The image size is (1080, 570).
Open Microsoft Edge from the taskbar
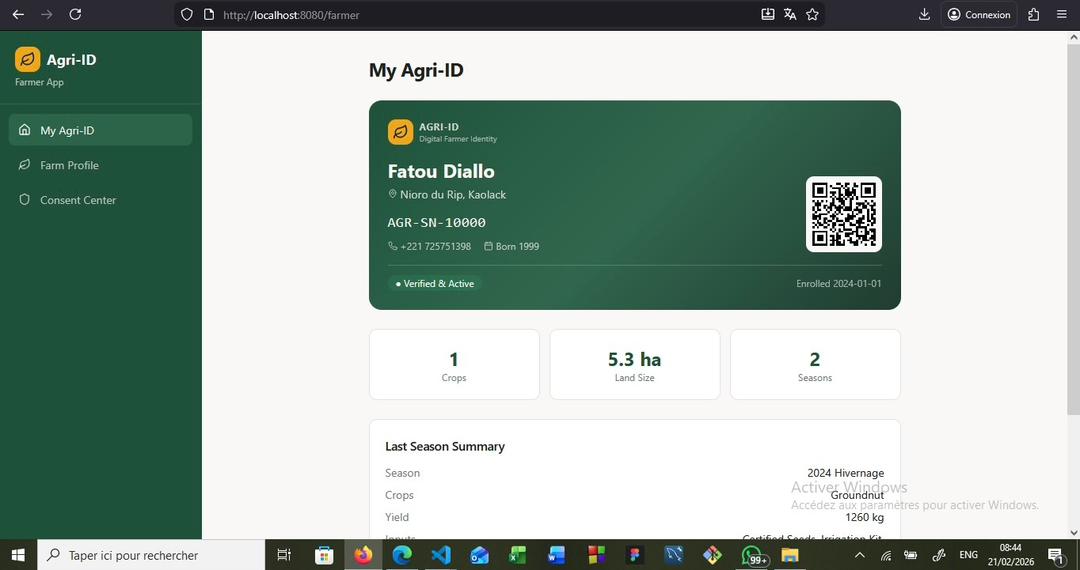coord(402,555)
